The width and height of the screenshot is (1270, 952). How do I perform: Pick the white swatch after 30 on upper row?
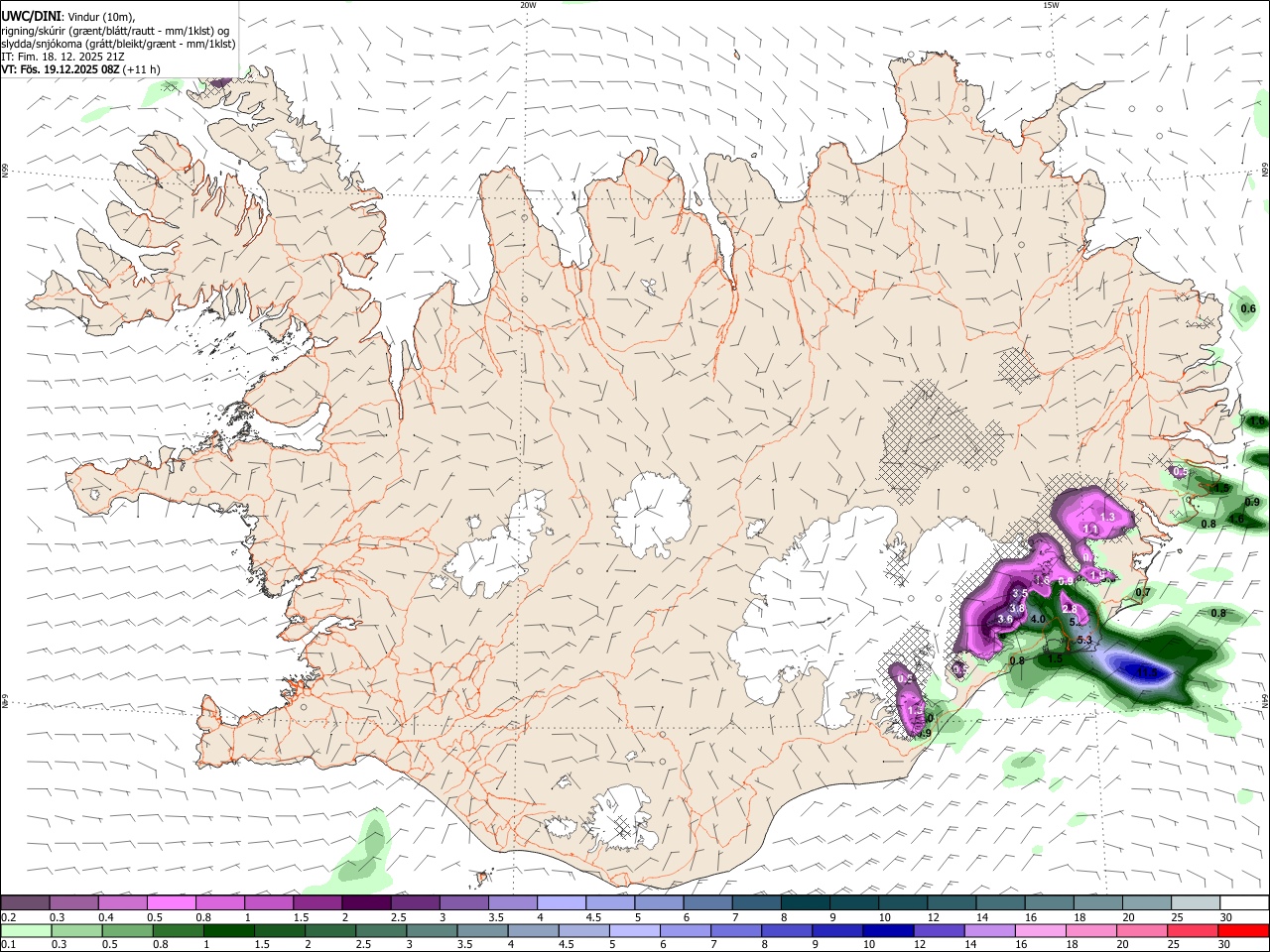point(1244,903)
